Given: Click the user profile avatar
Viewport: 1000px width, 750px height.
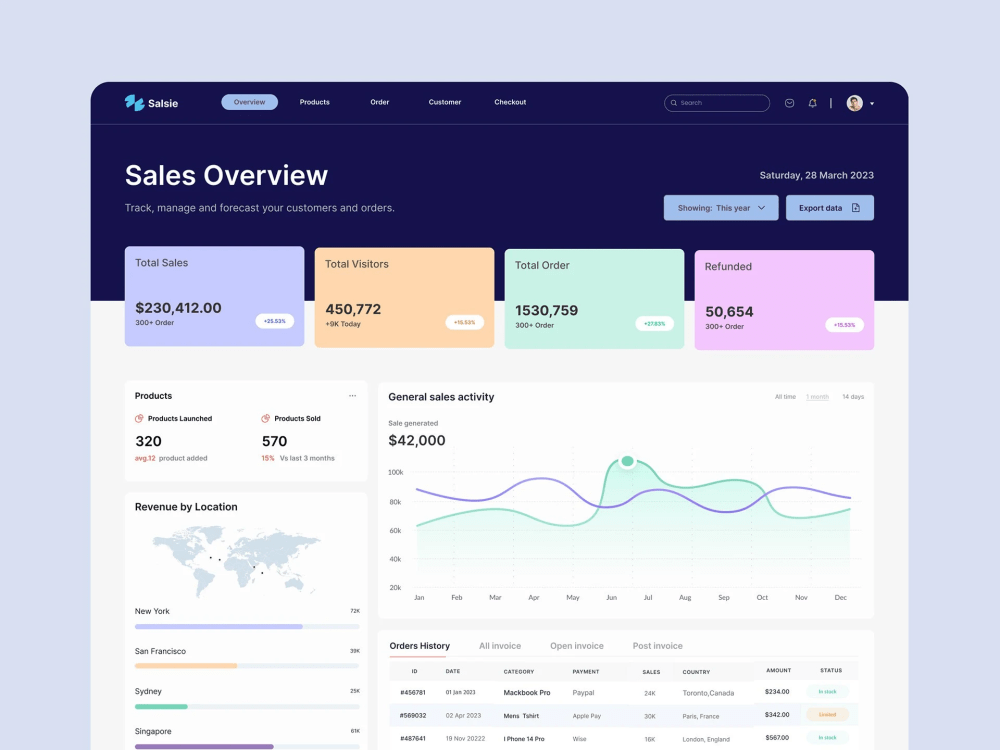Looking at the screenshot, I should click(855, 103).
